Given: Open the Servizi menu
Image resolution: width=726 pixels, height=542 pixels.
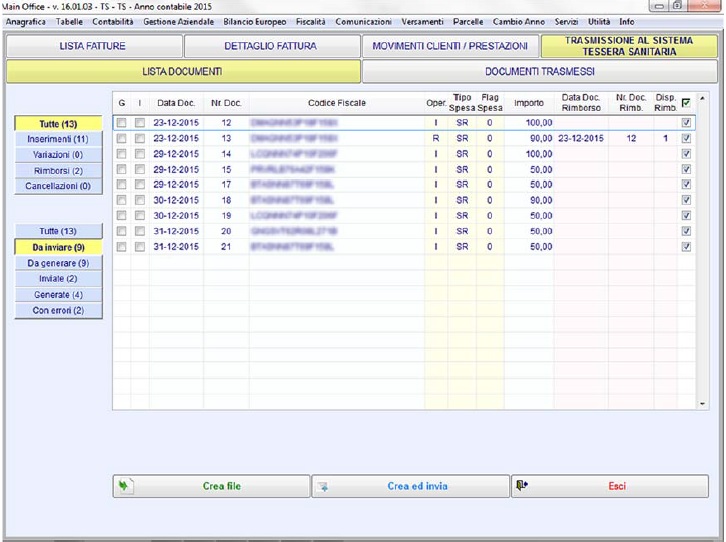Looking at the screenshot, I should coord(566,22).
